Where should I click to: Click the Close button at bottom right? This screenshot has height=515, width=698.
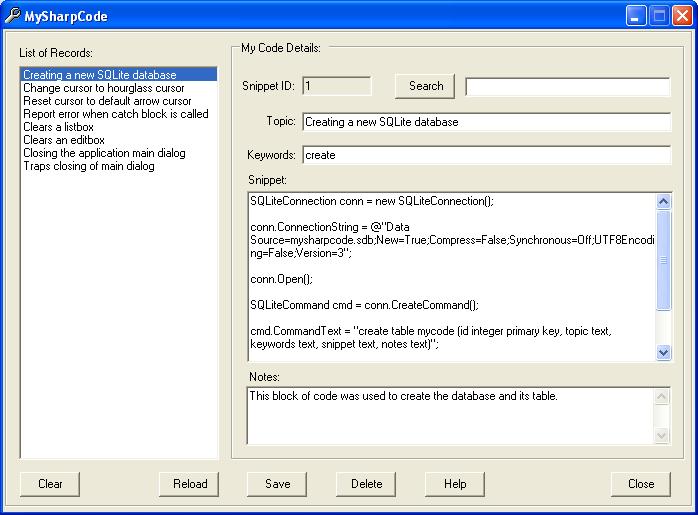tap(641, 484)
